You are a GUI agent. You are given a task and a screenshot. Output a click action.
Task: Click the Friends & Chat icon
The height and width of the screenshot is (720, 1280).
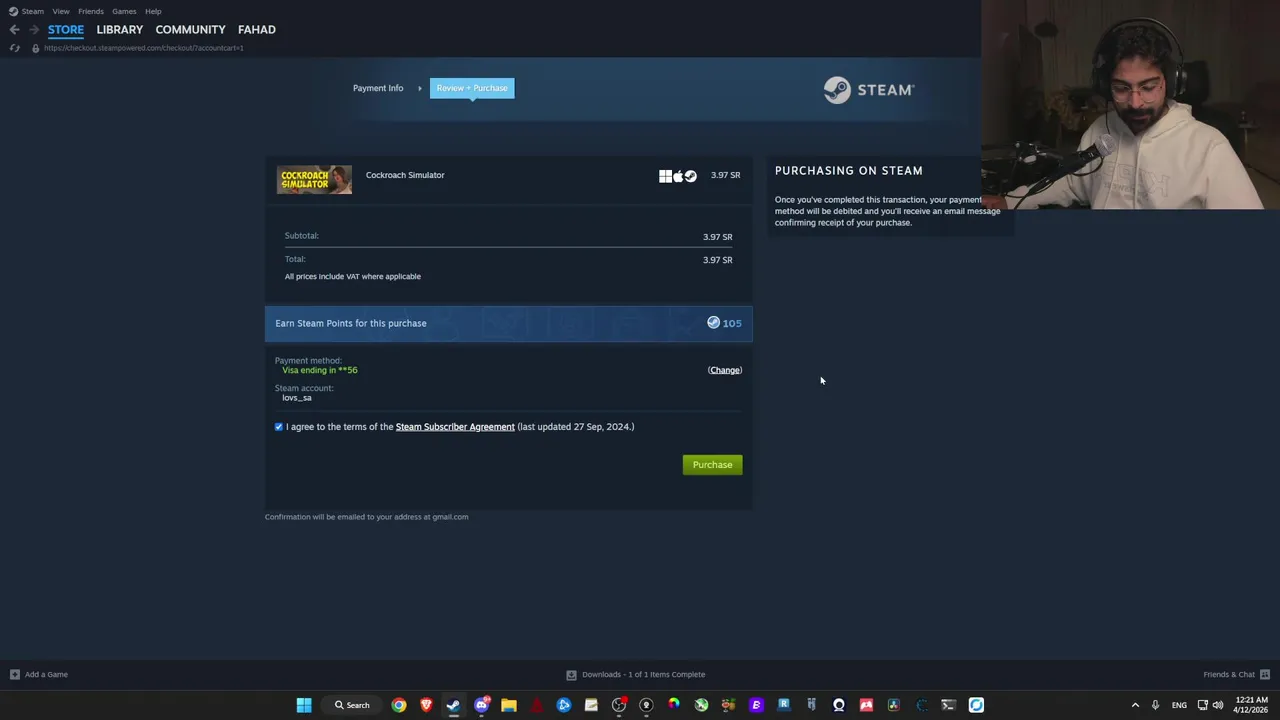coord(1265,675)
